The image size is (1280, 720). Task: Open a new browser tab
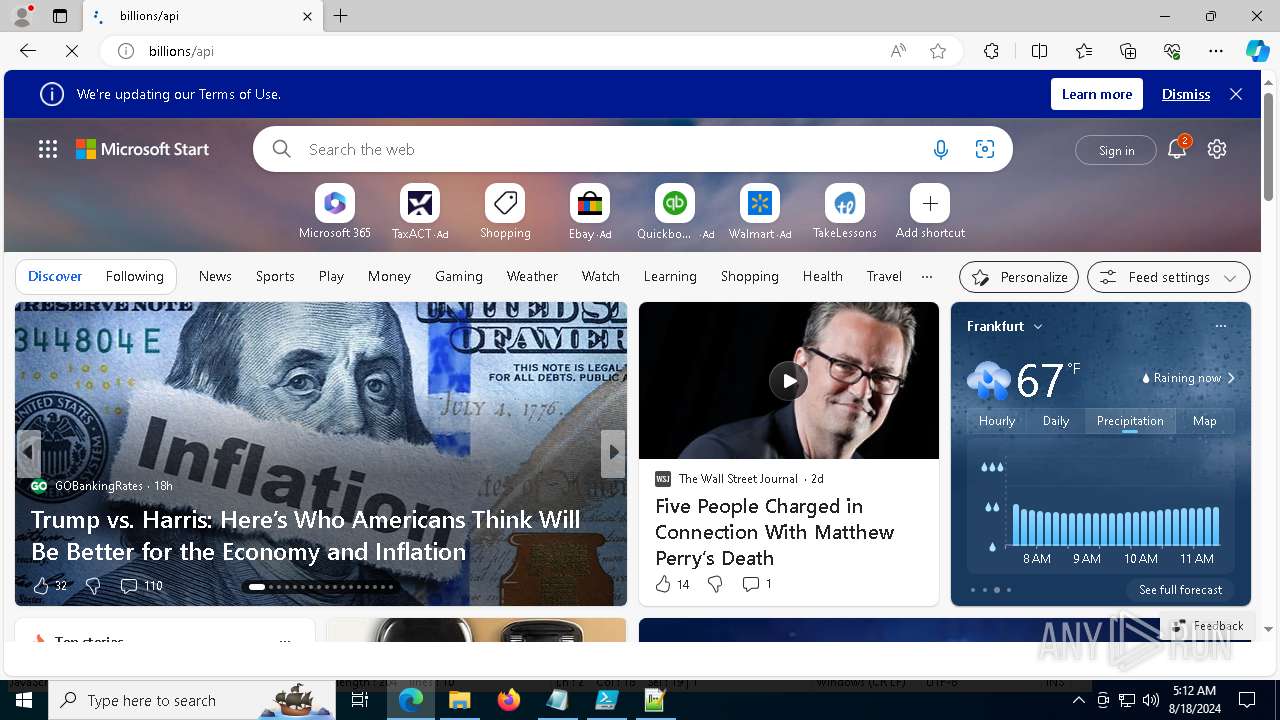pyautogui.click(x=341, y=16)
